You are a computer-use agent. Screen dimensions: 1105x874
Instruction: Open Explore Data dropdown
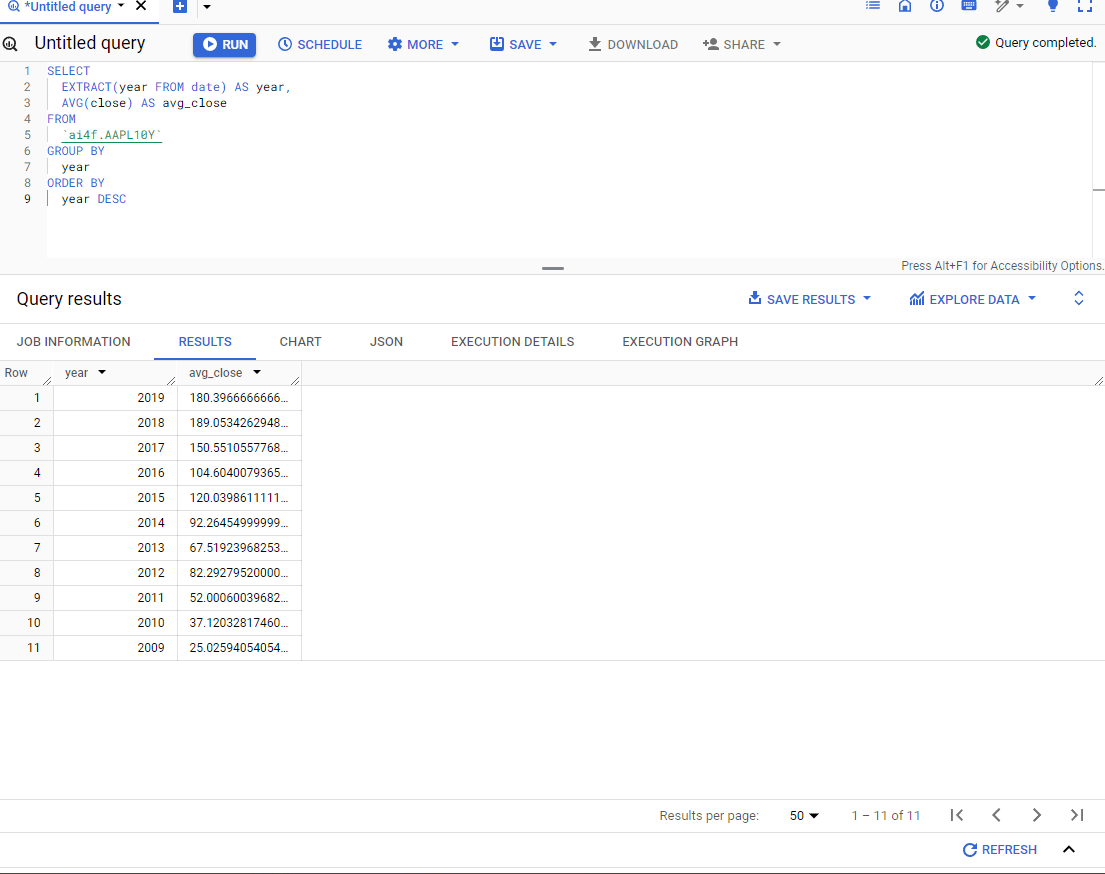[973, 299]
